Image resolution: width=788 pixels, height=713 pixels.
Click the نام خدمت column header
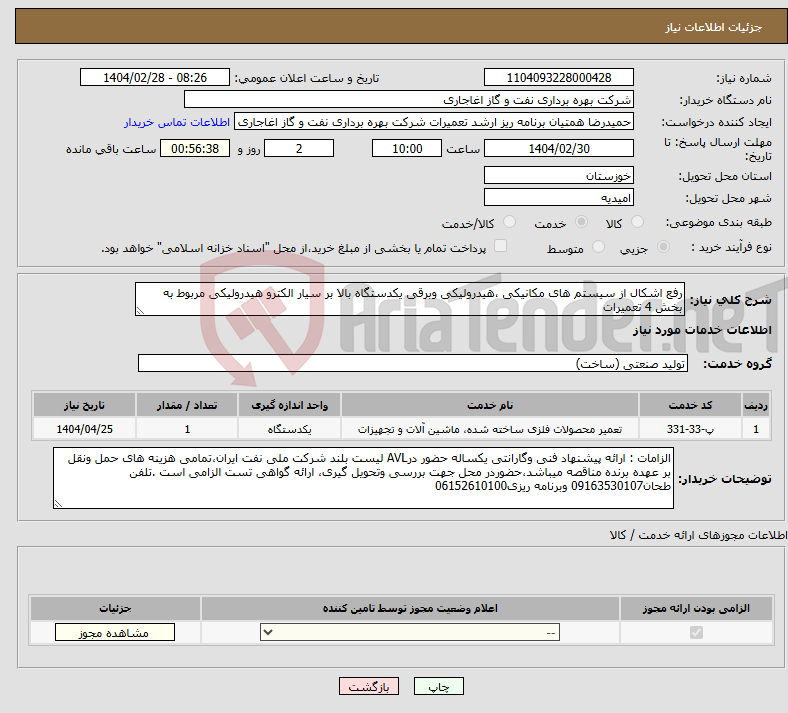490,405
